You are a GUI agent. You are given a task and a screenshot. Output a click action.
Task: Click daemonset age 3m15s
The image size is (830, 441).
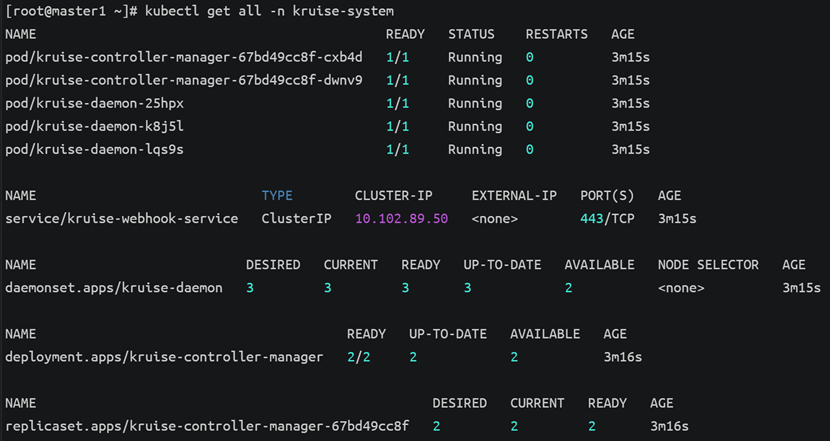[x=801, y=288]
